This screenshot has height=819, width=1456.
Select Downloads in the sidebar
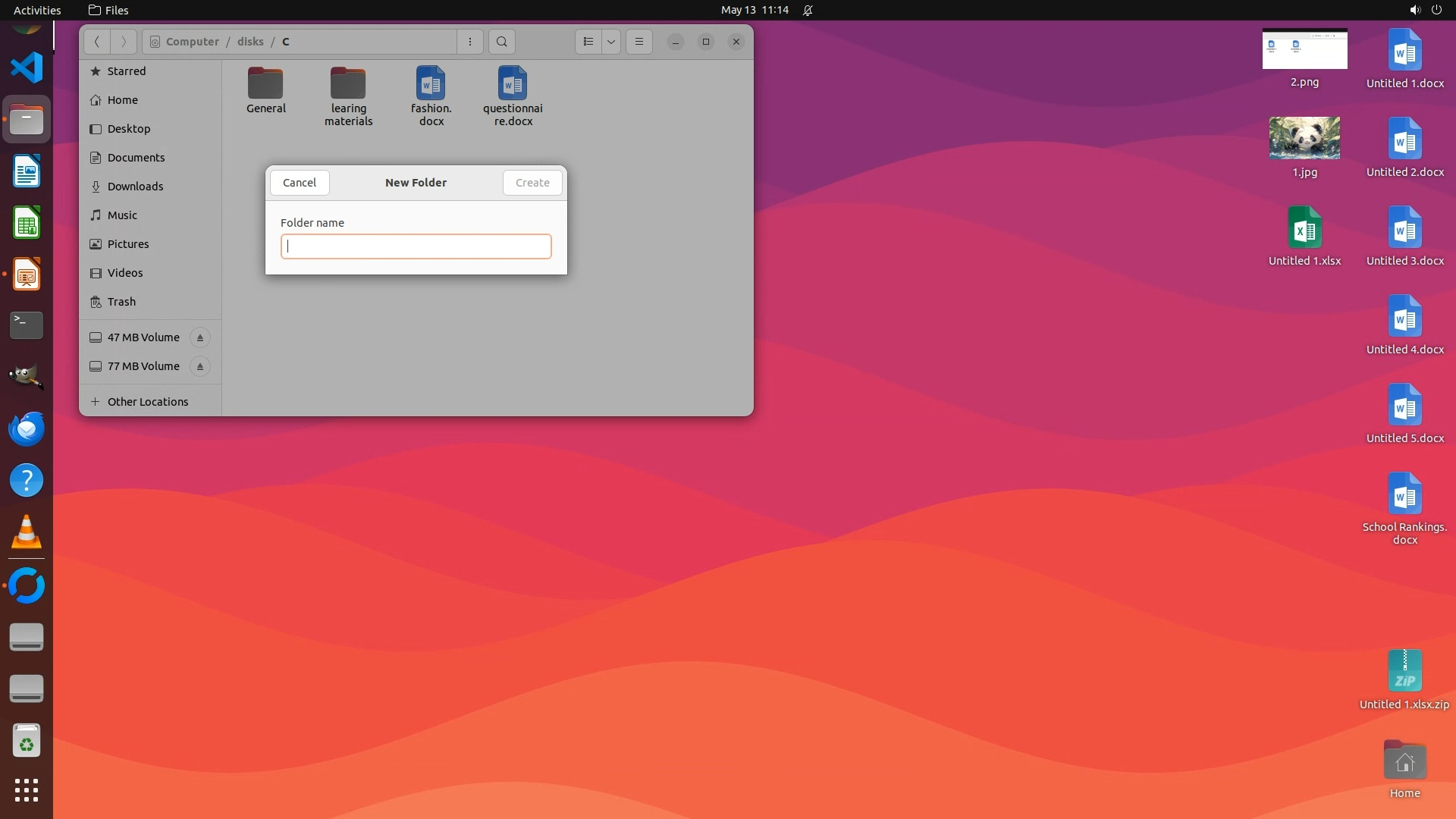tap(135, 187)
